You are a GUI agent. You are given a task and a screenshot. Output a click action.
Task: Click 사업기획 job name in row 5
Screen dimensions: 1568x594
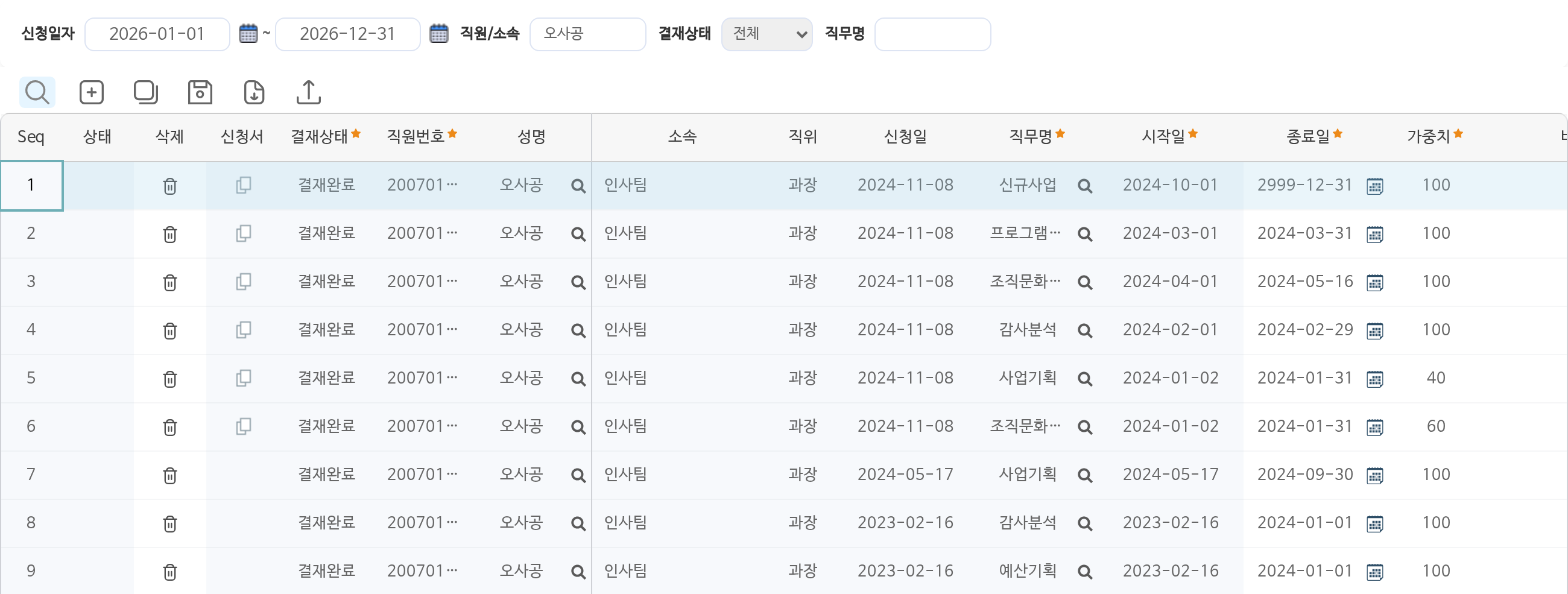click(1028, 378)
